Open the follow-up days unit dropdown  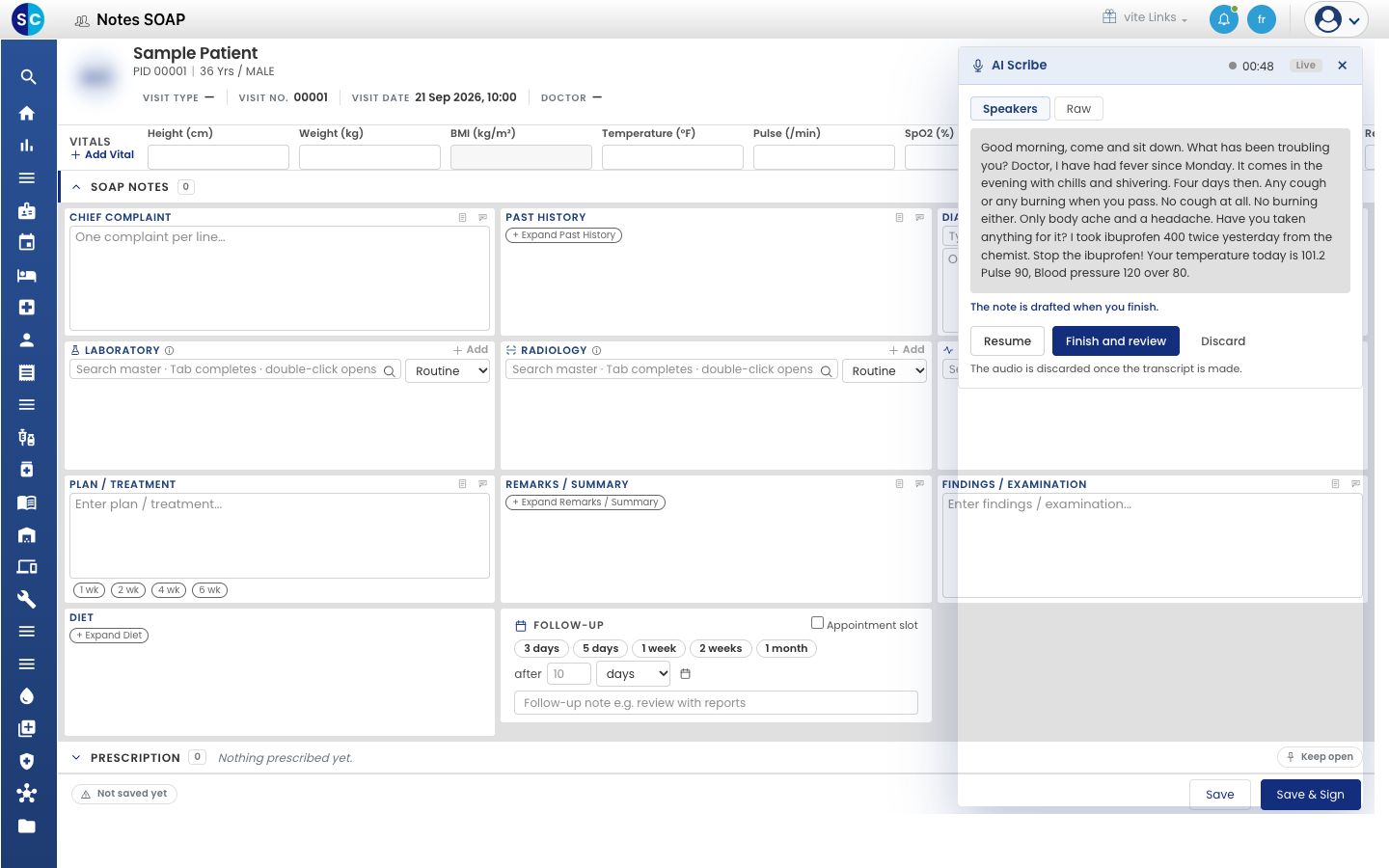click(634, 674)
